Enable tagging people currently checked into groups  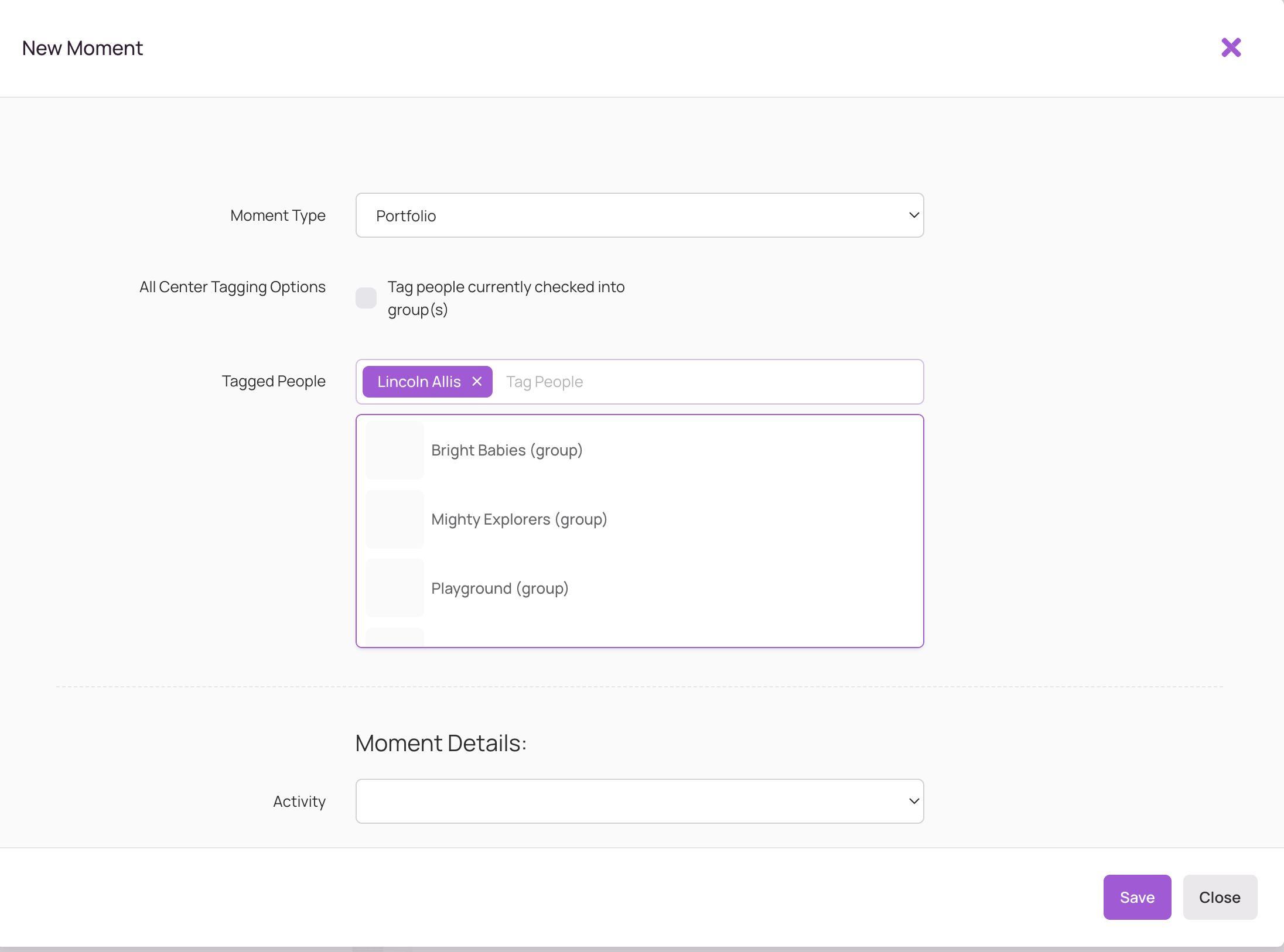(x=366, y=298)
